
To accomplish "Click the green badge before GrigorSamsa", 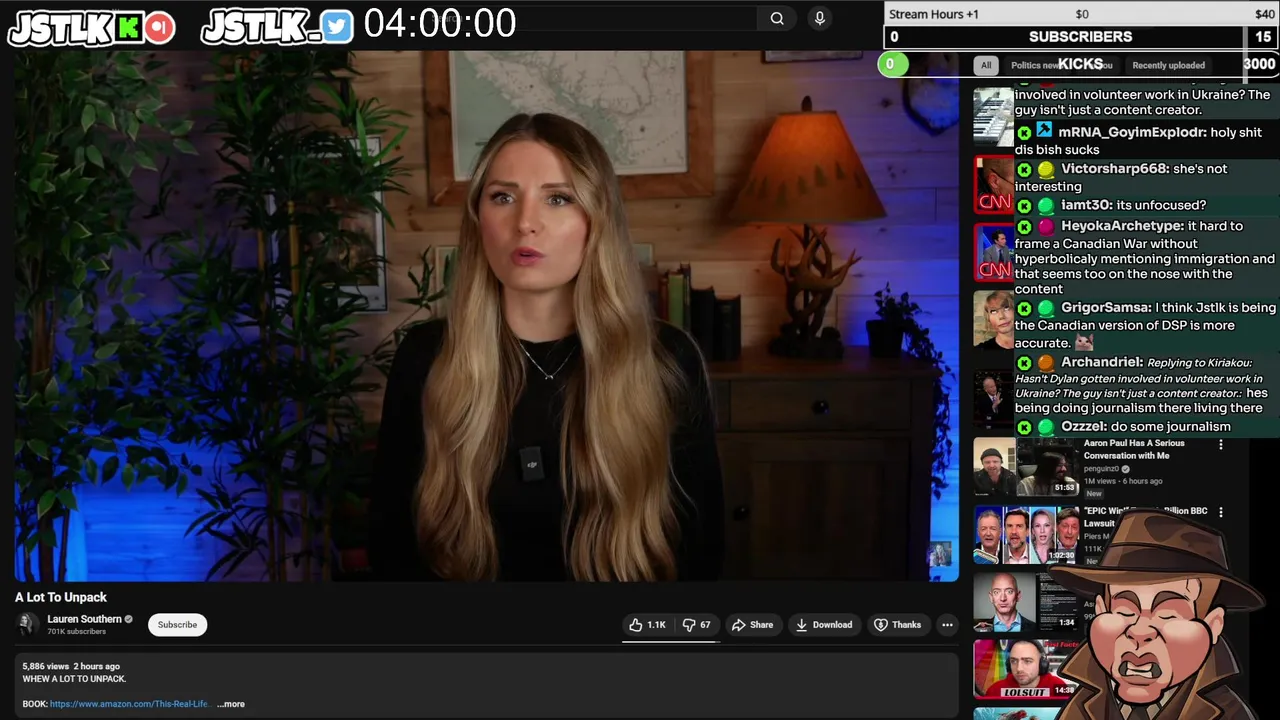I will coord(1045,308).
